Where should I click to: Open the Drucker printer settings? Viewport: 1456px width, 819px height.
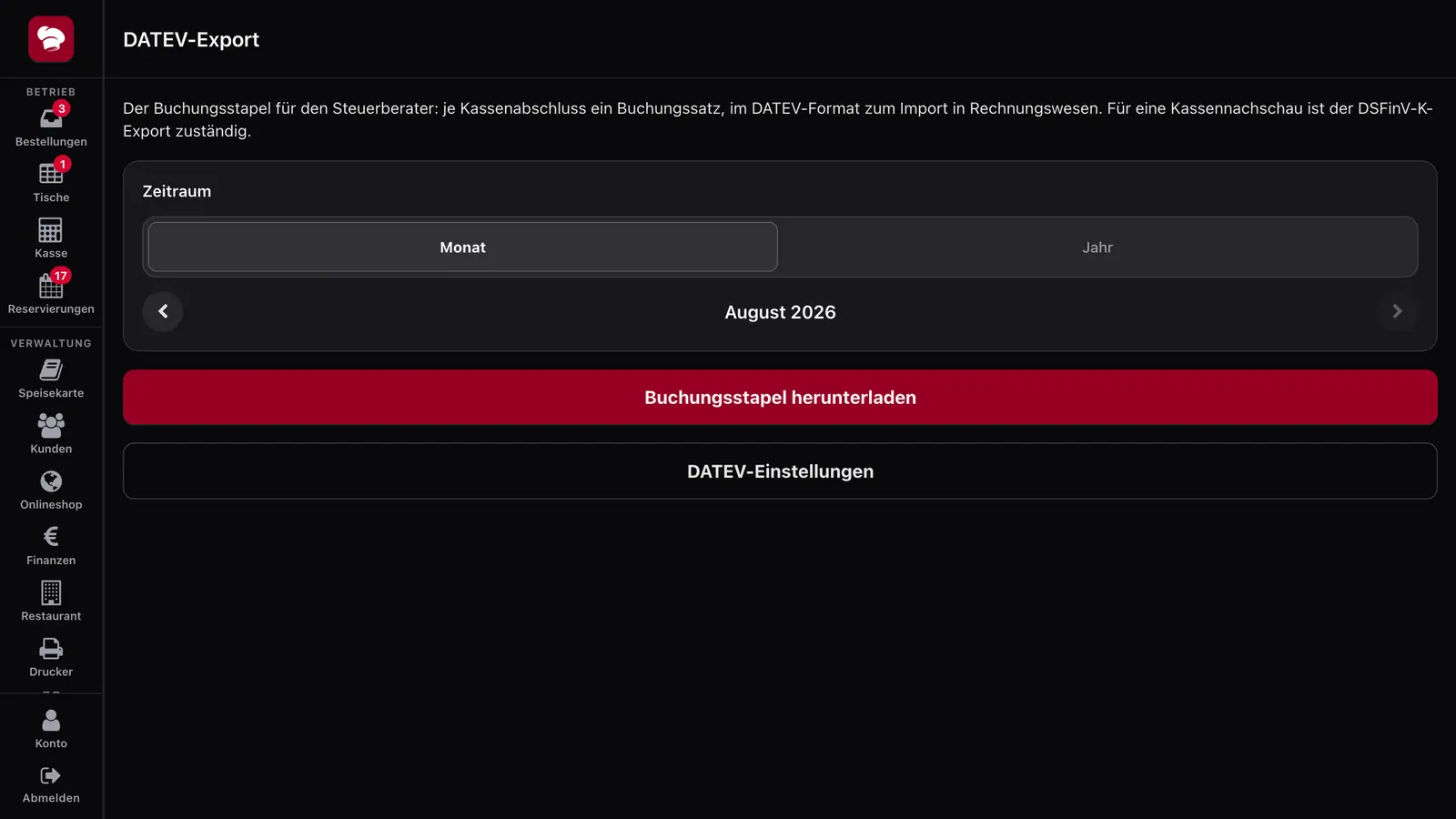[x=51, y=657]
